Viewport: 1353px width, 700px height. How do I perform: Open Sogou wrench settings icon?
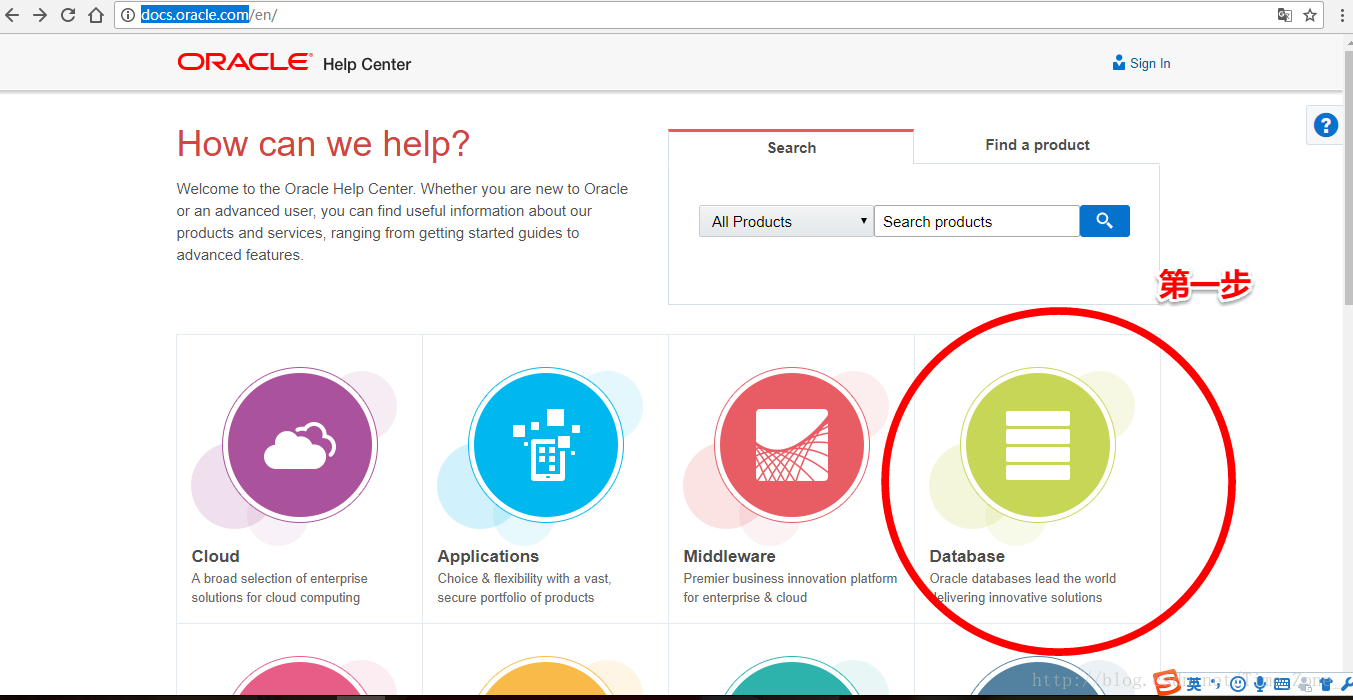1345,684
